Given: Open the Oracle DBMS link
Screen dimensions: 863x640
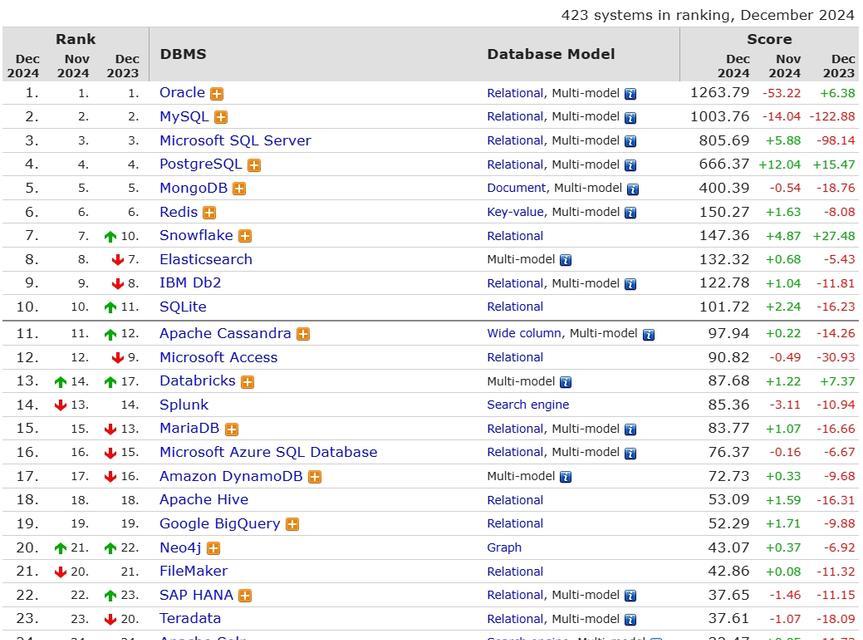Looking at the screenshot, I should 182,92.
